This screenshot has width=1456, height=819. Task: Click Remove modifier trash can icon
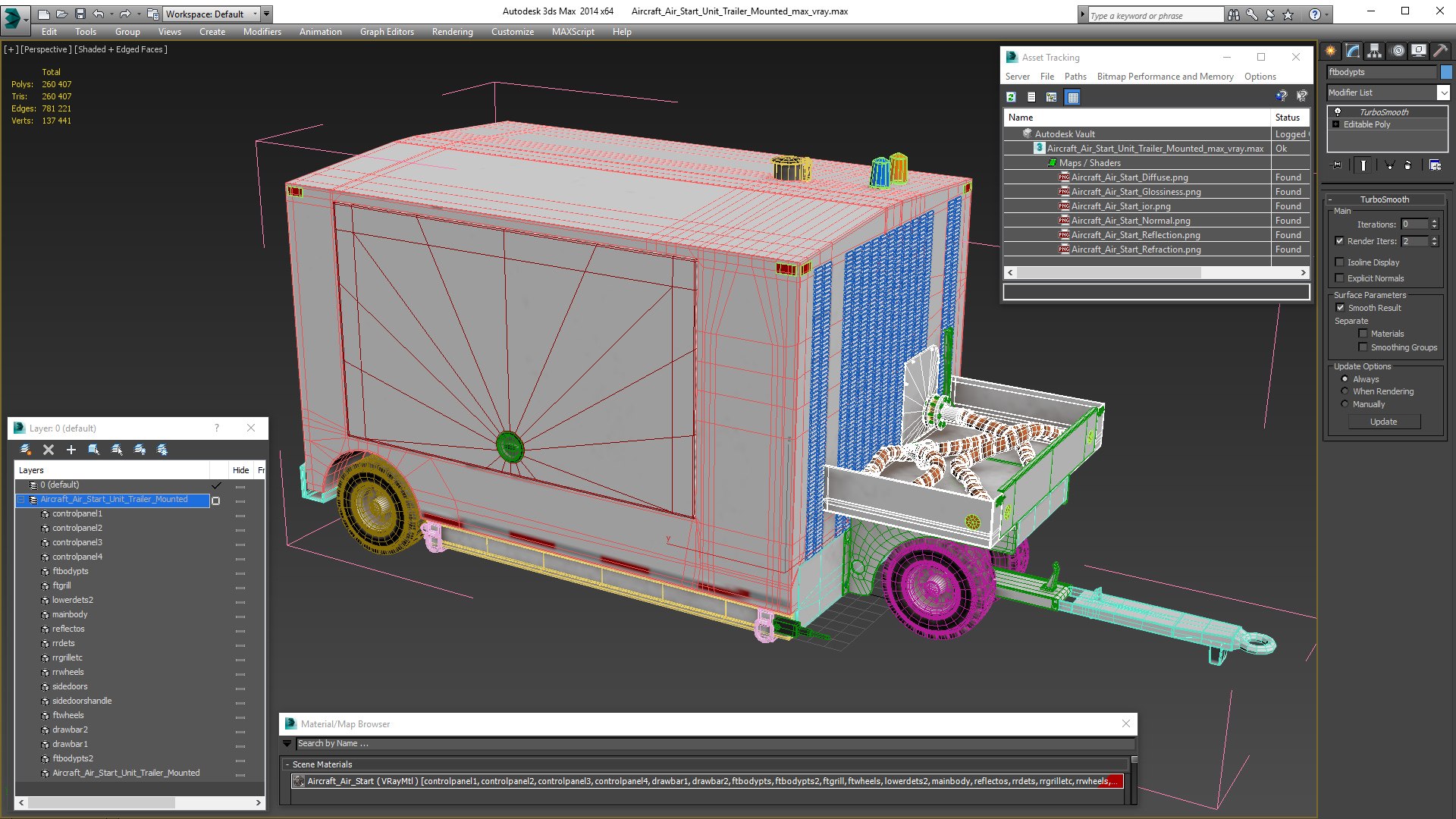point(1407,165)
